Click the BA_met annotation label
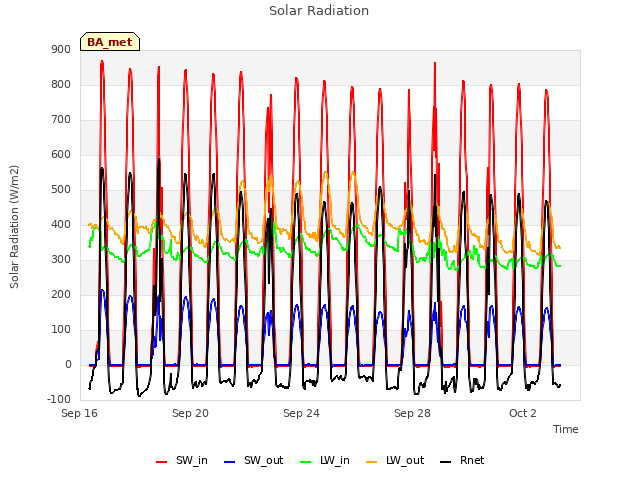The height and width of the screenshot is (480, 640). (110, 42)
